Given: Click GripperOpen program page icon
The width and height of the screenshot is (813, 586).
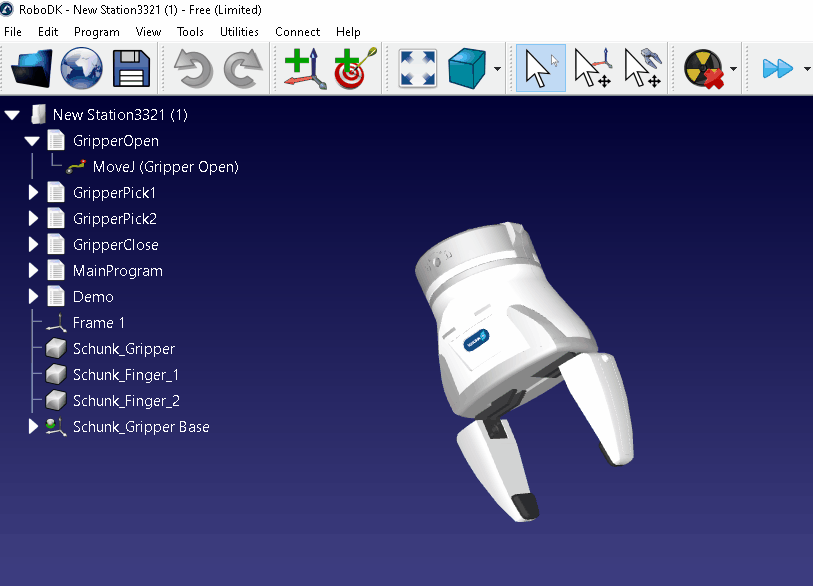Looking at the screenshot, I should tap(56, 141).
